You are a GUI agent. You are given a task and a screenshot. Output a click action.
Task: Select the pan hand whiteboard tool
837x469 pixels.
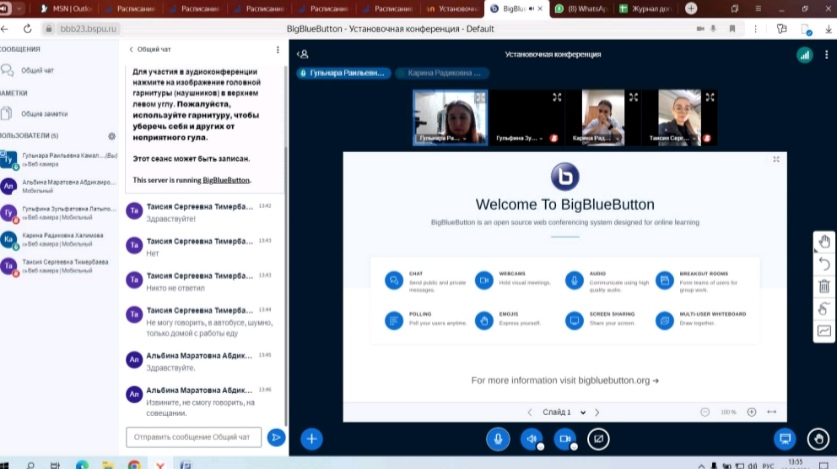(x=824, y=241)
